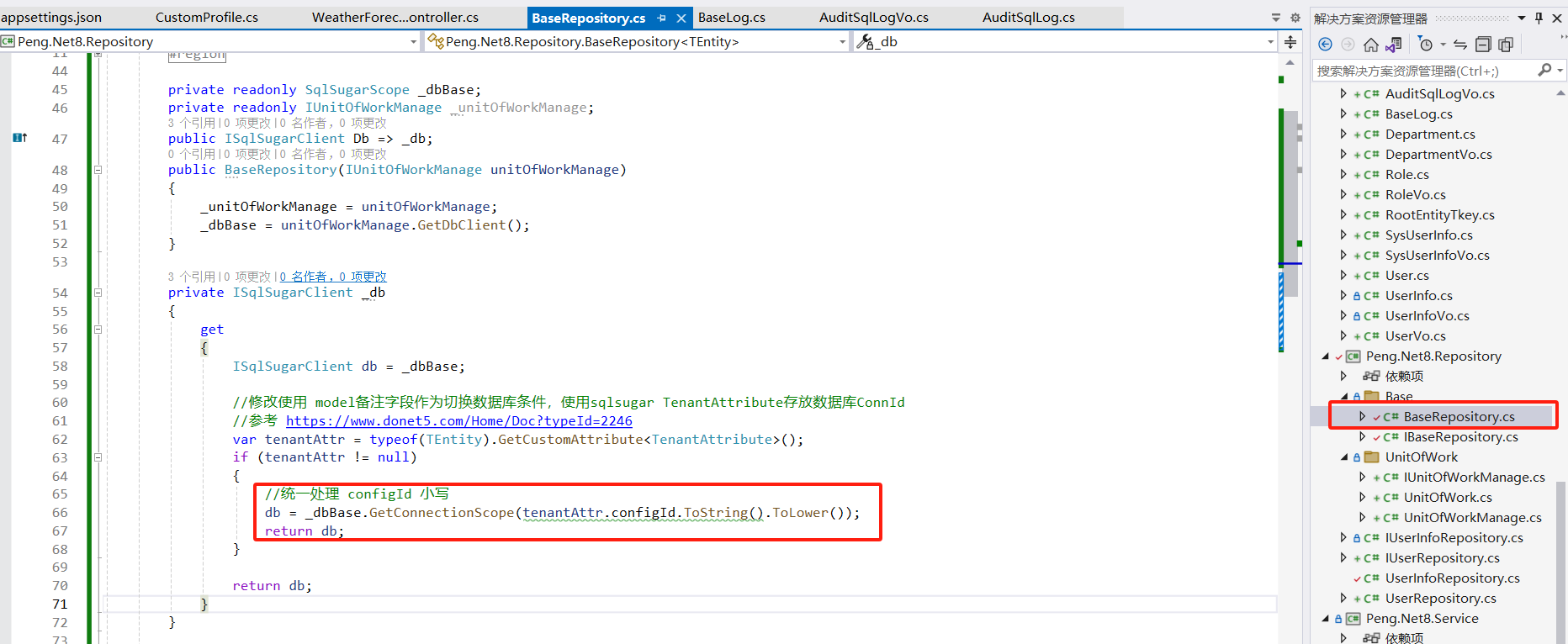Click the '3 个引用' CodeLens above Db property
The width and height of the screenshot is (1568, 644).
click(191, 123)
